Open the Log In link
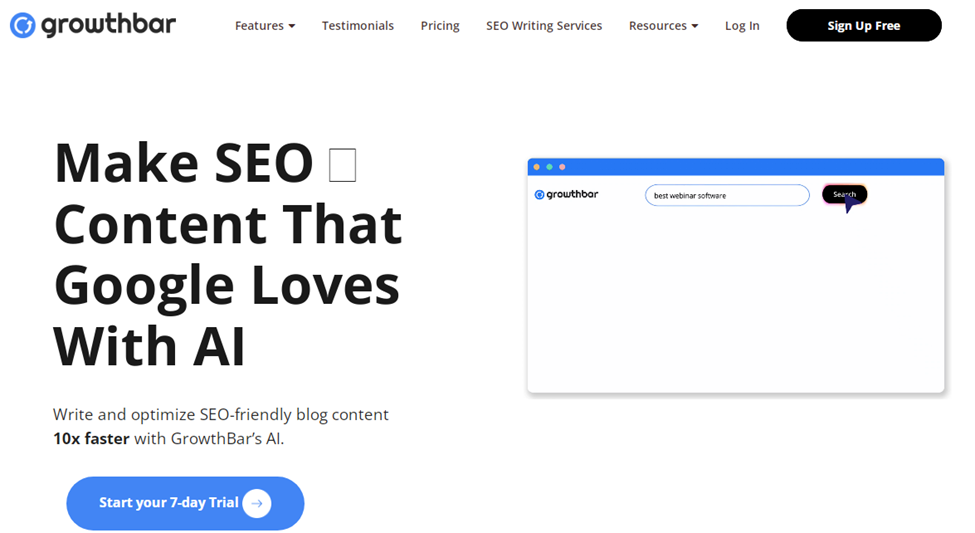975x533 pixels. pos(742,25)
